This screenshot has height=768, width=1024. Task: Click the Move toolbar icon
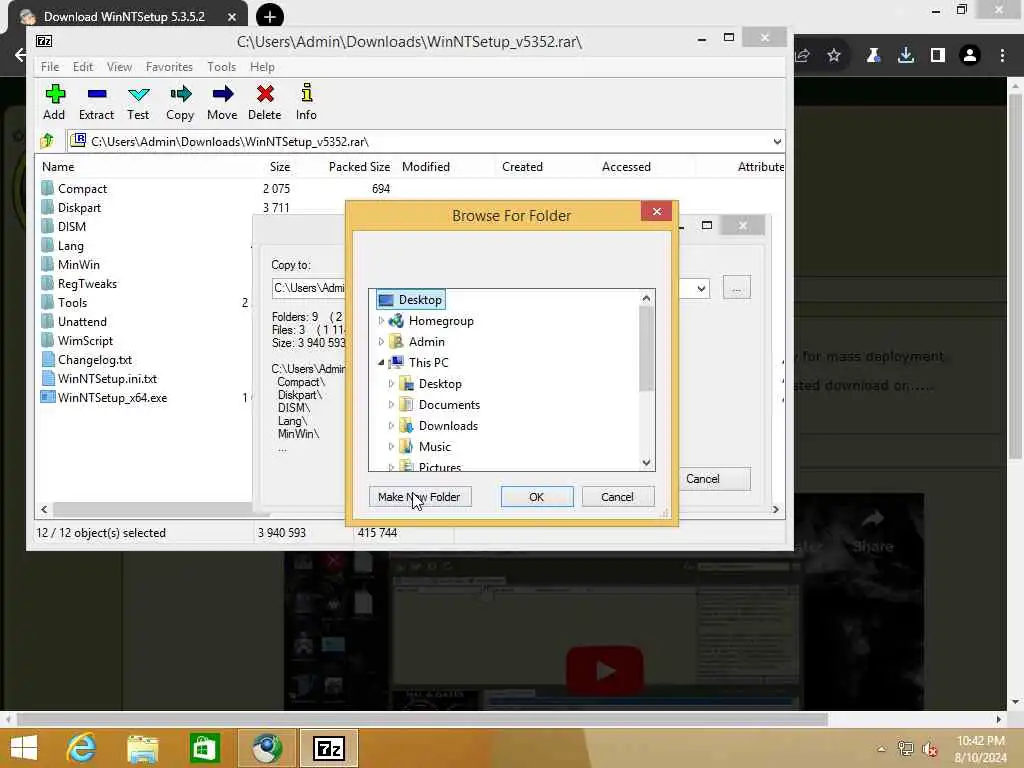tap(222, 102)
